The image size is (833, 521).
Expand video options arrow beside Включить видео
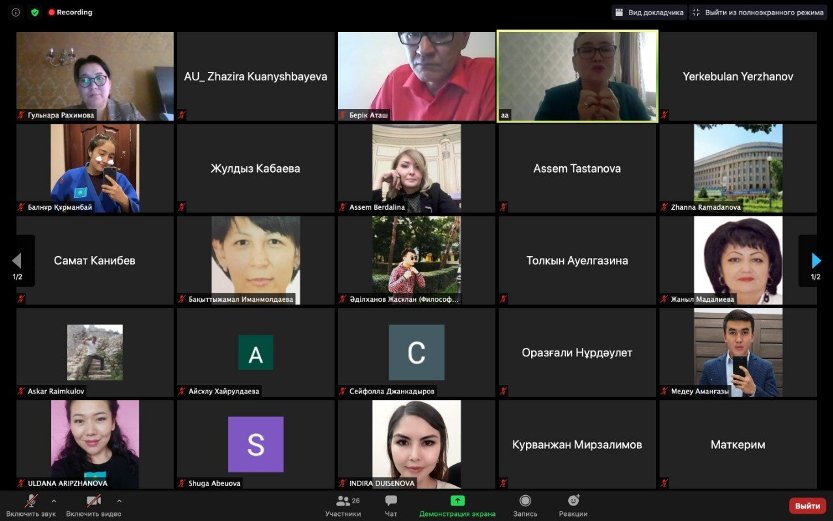(119, 500)
